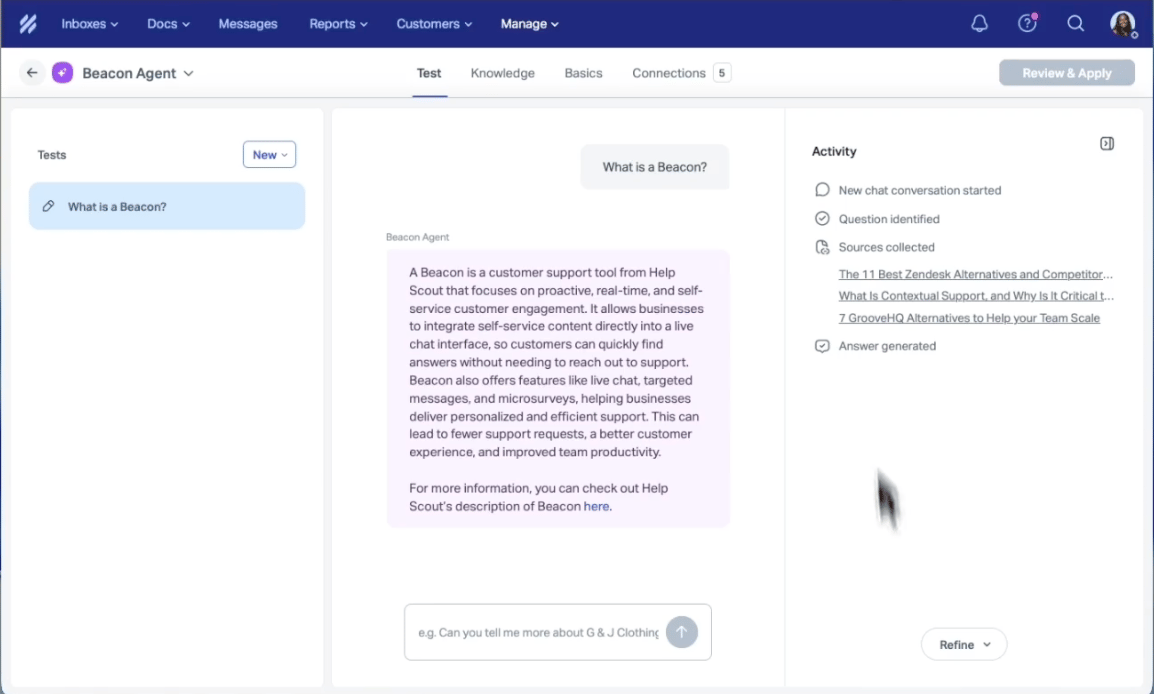Image resolution: width=1154 pixels, height=694 pixels.
Task: Go back using the arrow button
Action: 32,73
